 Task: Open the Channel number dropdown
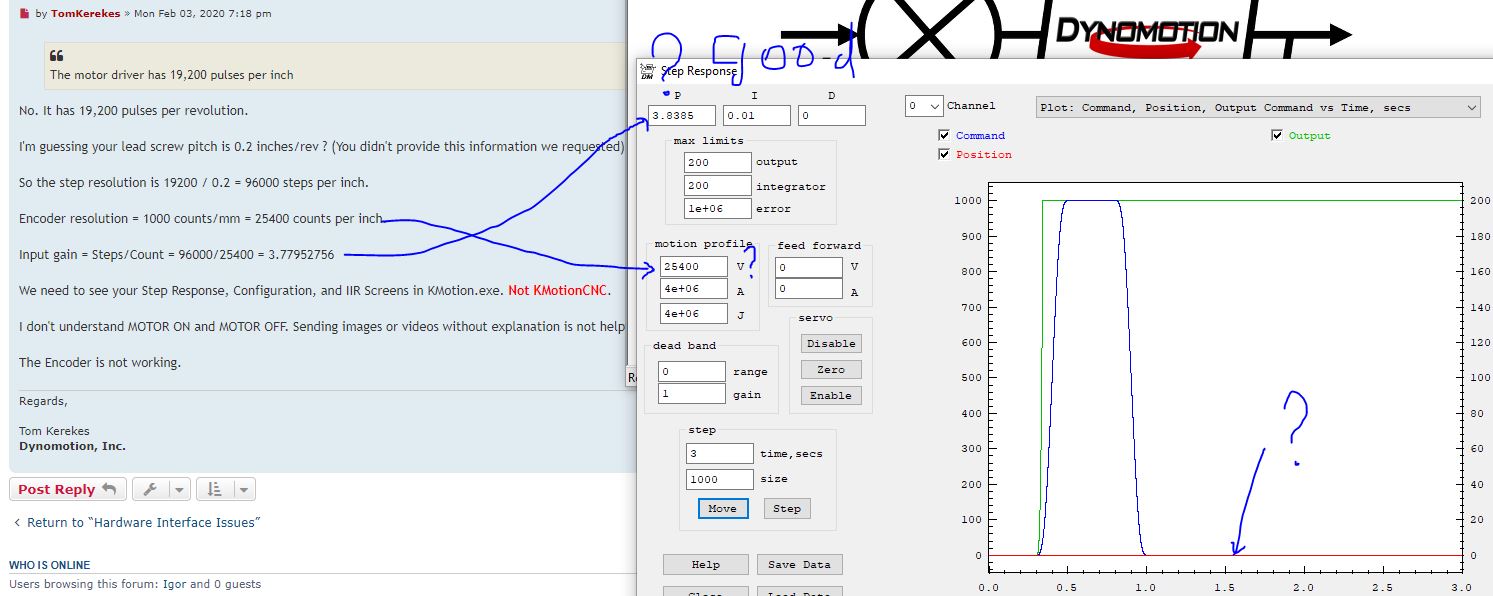click(924, 106)
